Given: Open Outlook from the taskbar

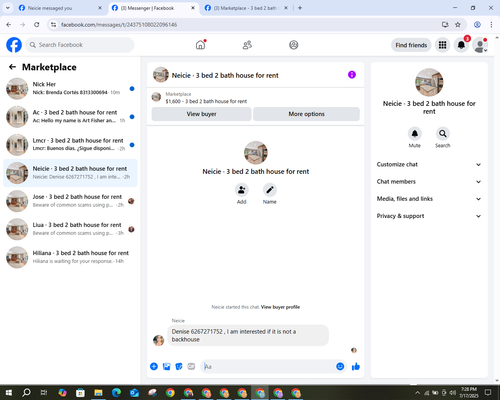Looking at the screenshot, I should [134, 393].
